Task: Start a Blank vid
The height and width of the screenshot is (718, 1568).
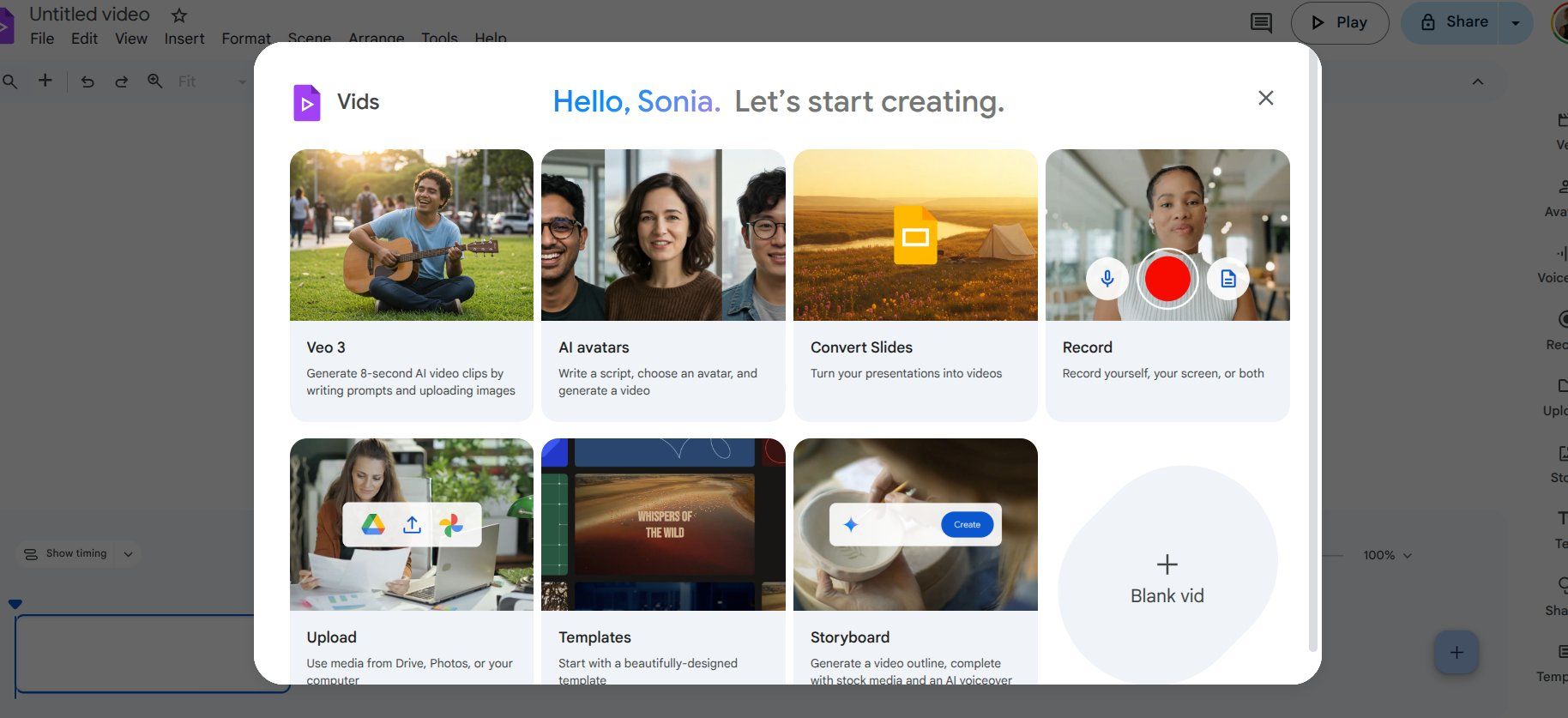Action: tap(1167, 576)
